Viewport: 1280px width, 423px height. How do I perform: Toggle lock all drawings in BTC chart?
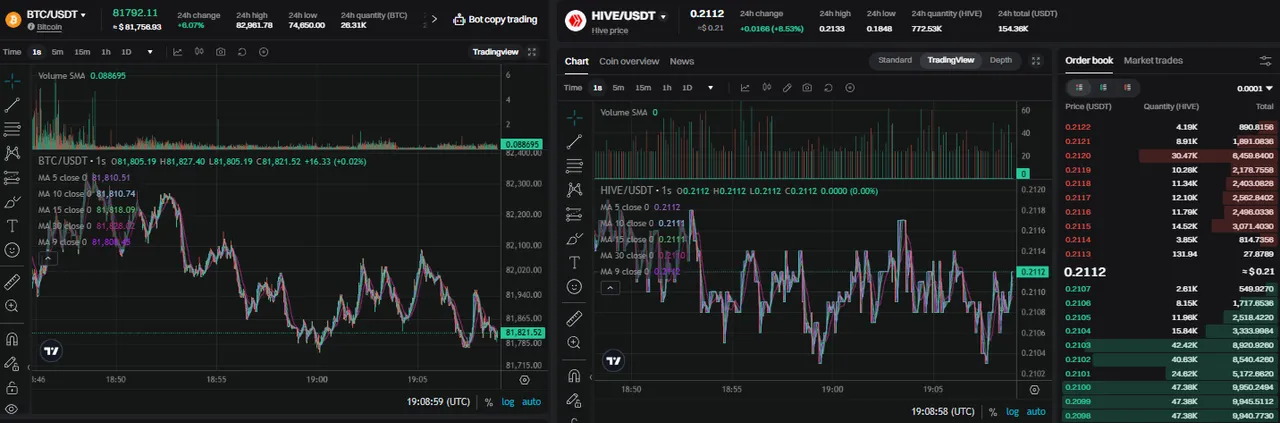click(12, 387)
